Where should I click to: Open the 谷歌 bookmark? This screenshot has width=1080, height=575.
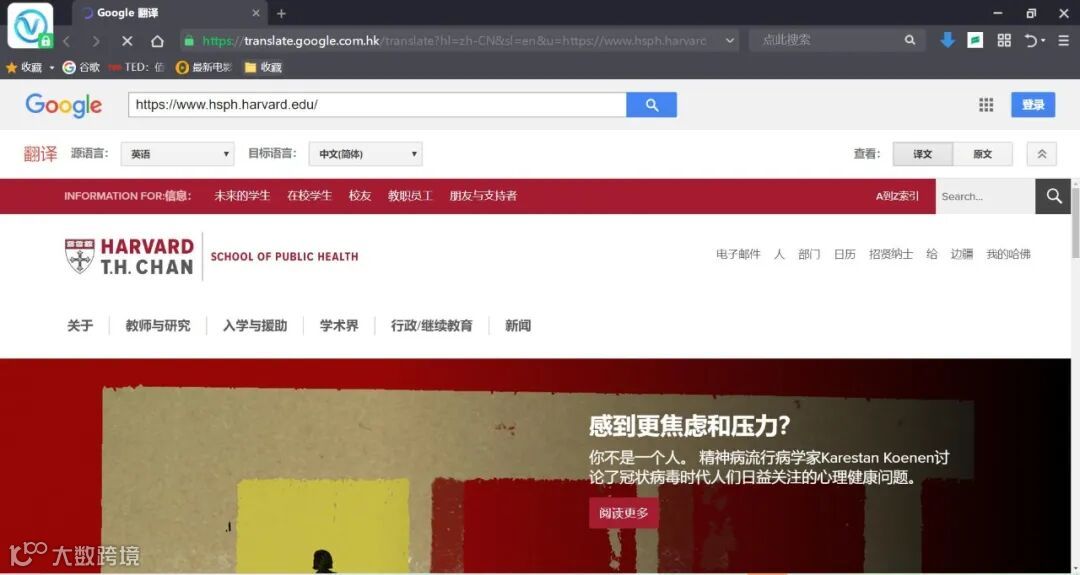click(x=81, y=67)
